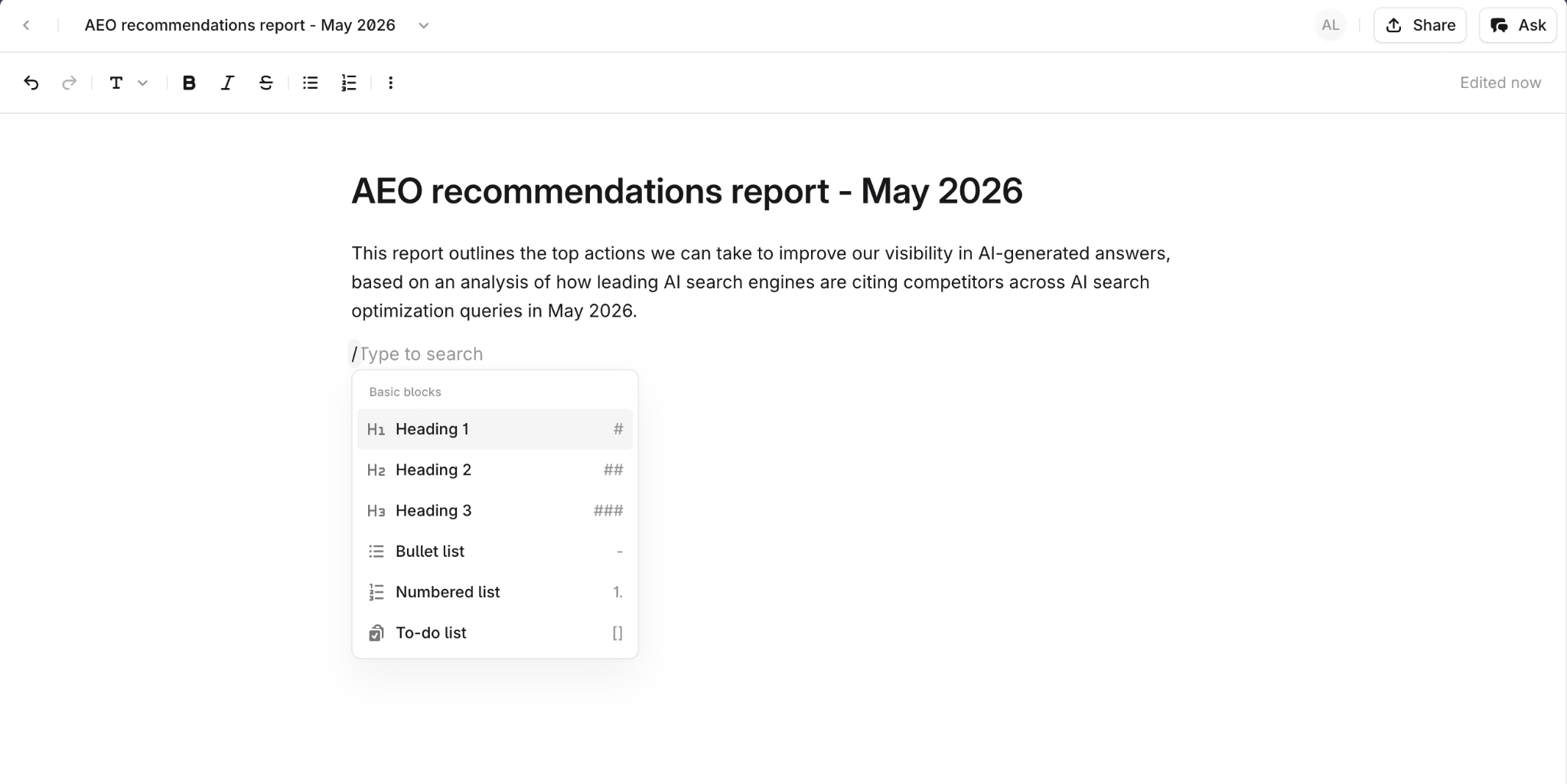Viewport: 1567px width, 784px height.
Task: Toggle bold formatting
Action: (189, 83)
